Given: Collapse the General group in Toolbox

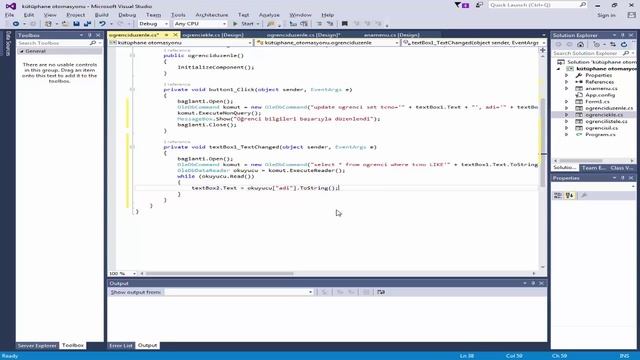Looking at the screenshot, I should [x=22, y=51].
